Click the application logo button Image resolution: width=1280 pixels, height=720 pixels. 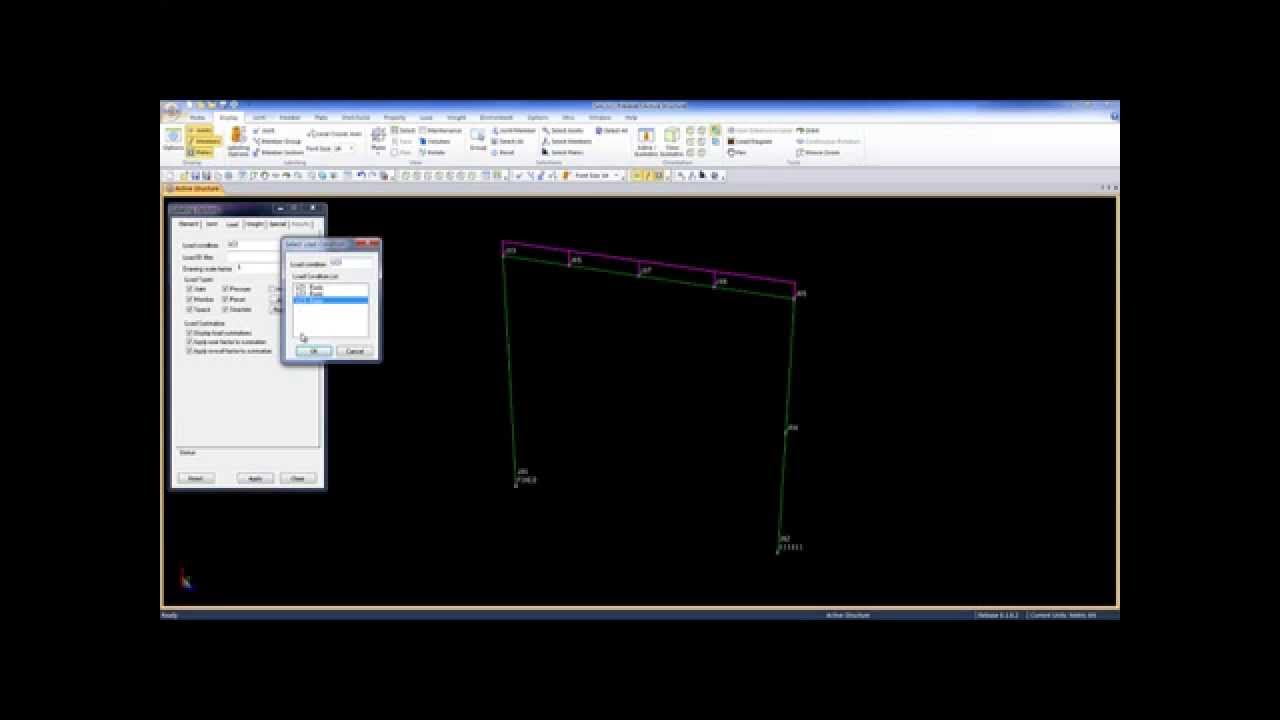coord(172,111)
